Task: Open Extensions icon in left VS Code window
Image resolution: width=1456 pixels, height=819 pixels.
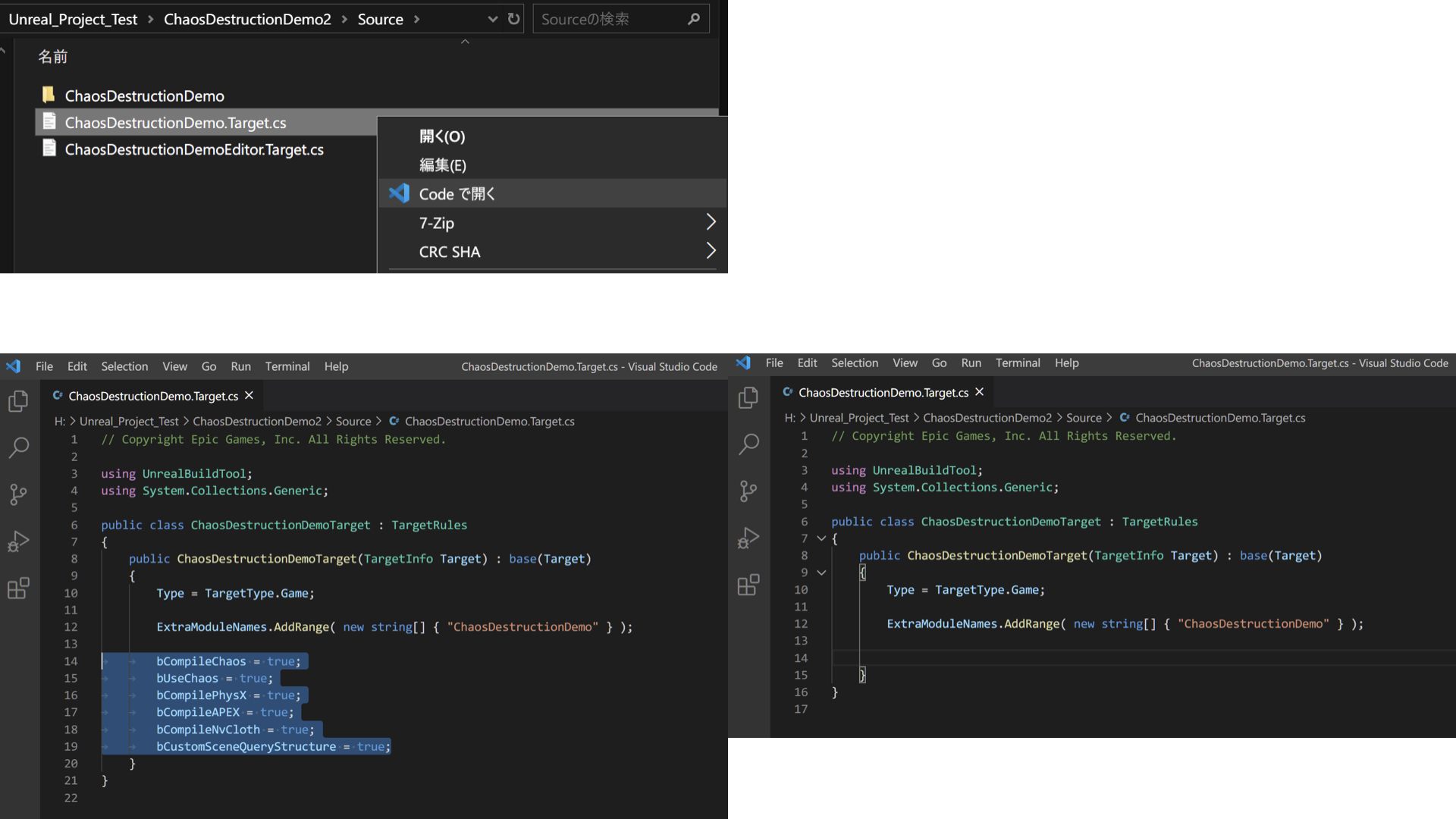Action: click(18, 588)
